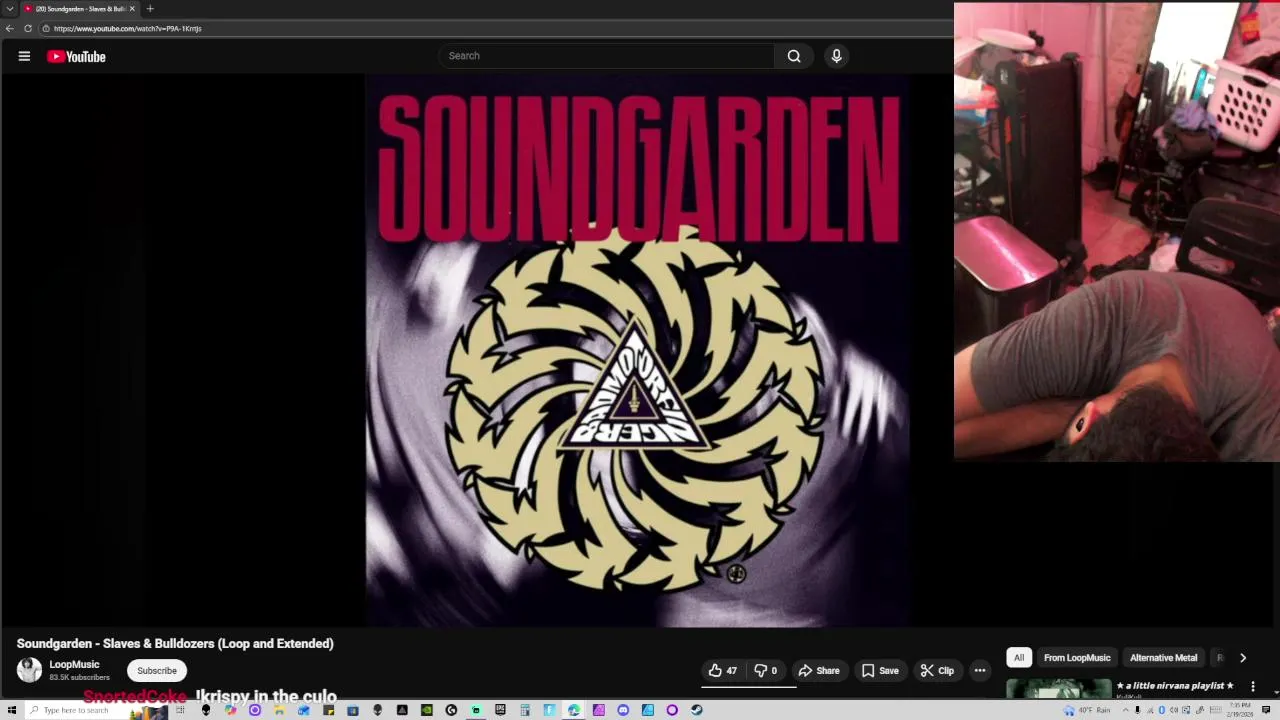Screen dimensions: 1280x720
Task: Go back in the browser
Action: [10, 28]
